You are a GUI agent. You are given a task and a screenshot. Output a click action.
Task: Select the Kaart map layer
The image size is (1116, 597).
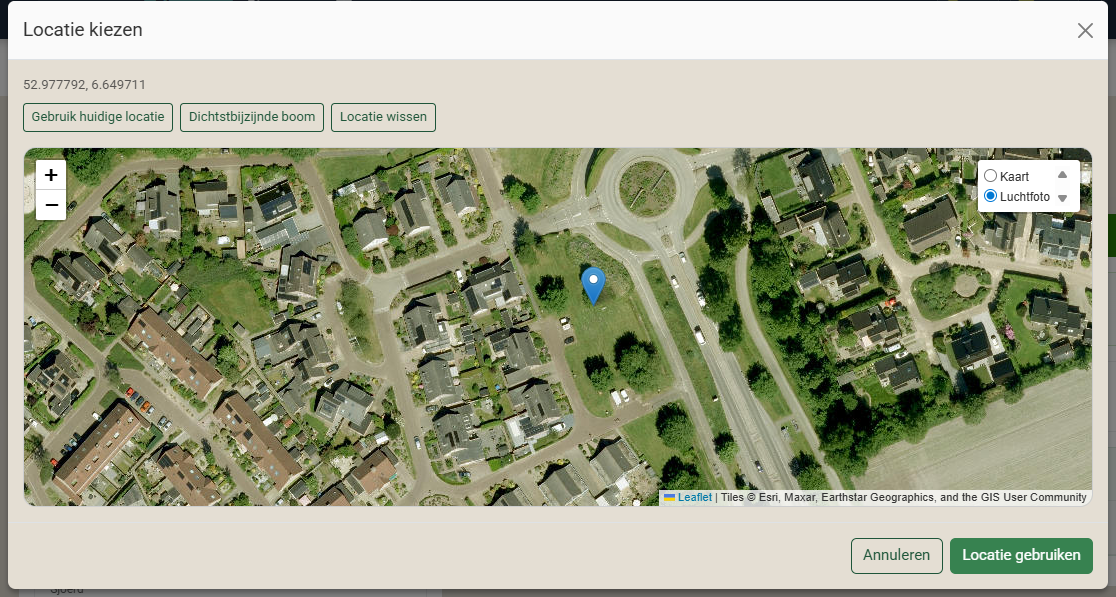[990, 176]
